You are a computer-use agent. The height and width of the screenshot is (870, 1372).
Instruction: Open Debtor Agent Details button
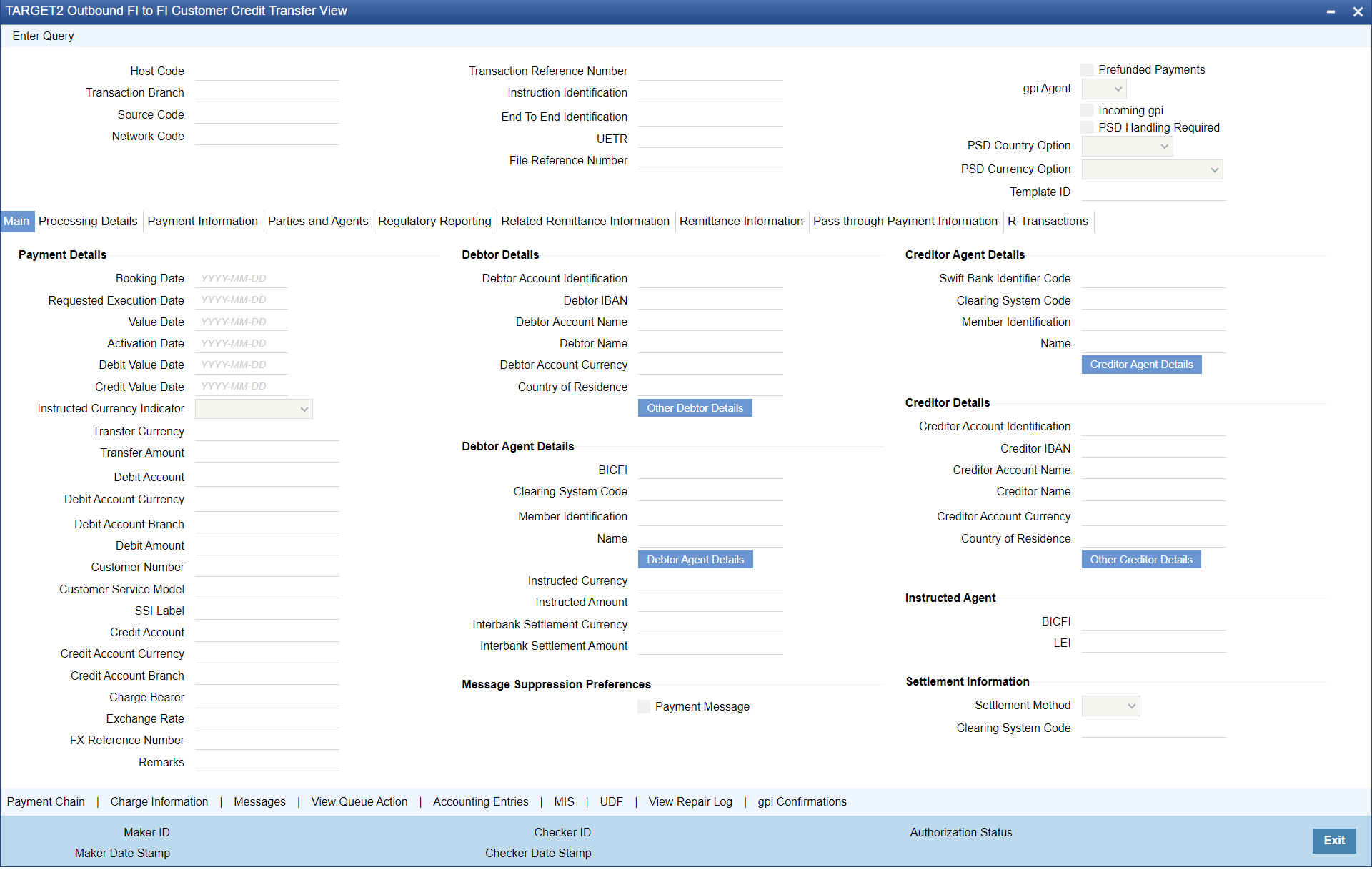point(695,560)
